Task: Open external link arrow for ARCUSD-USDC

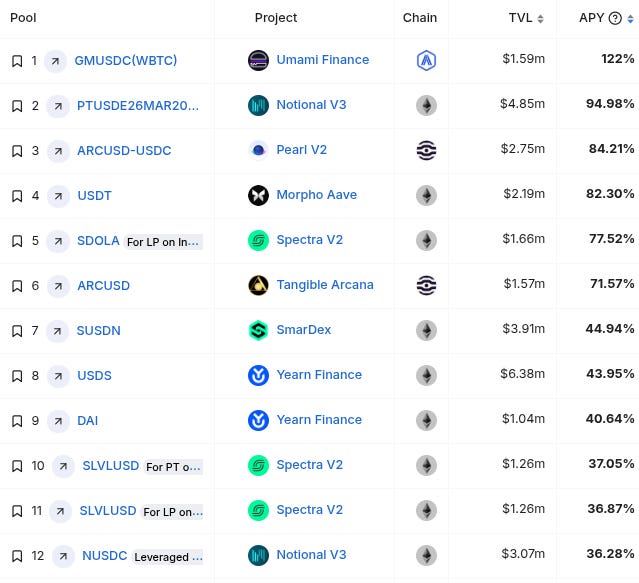Action: [x=58, y=151]
